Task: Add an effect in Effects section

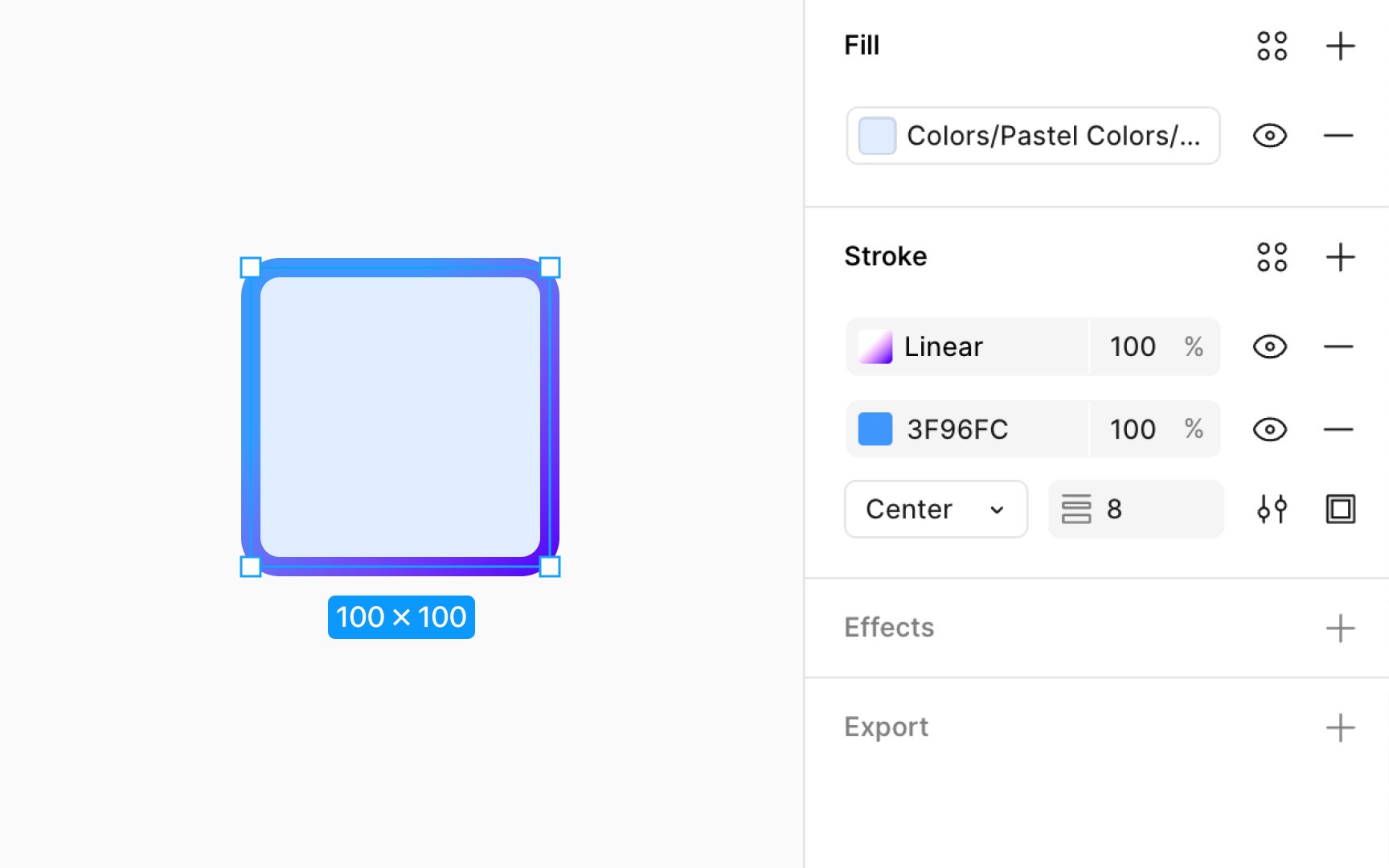Action: coord(1340,628)
